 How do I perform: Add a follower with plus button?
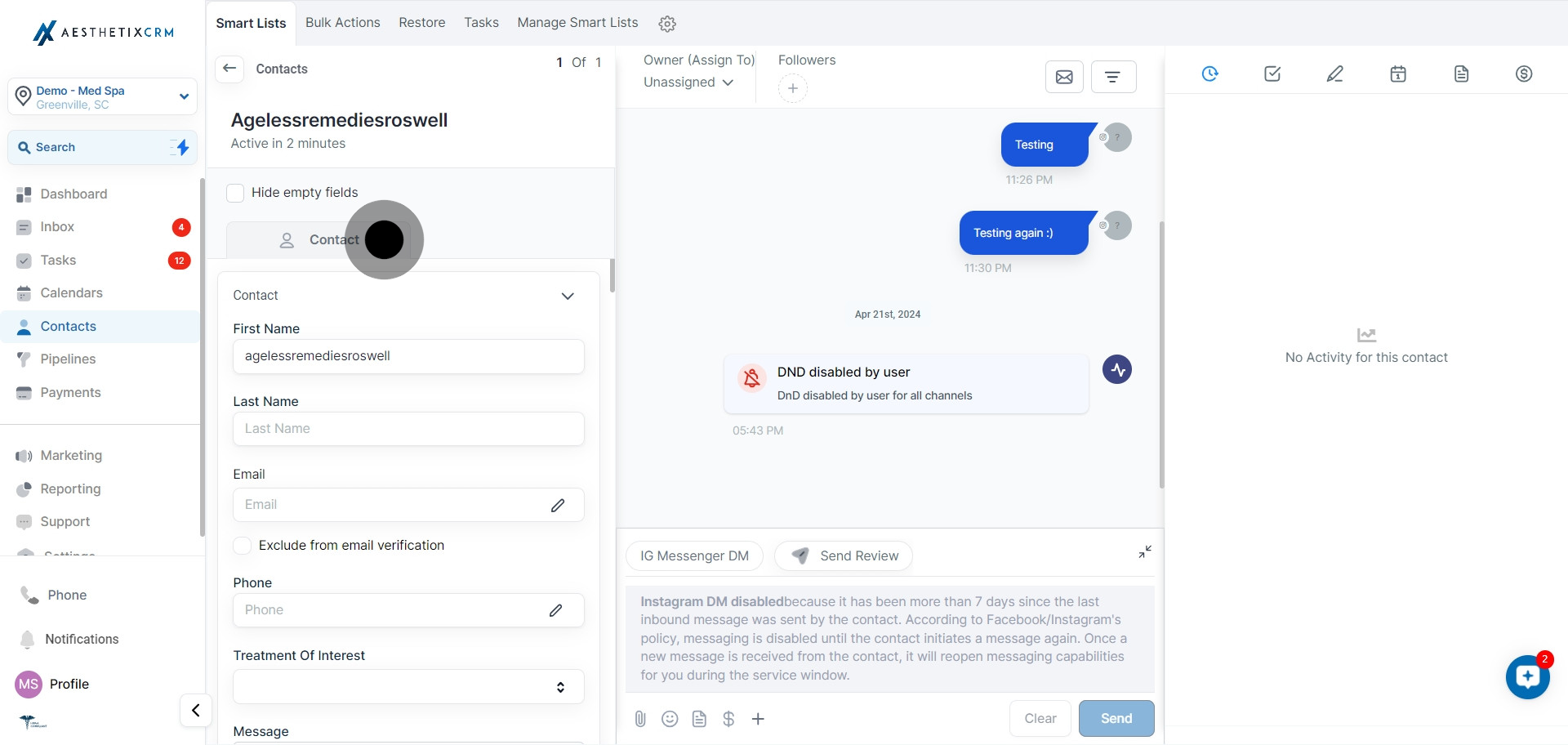(x=792, y=88)
